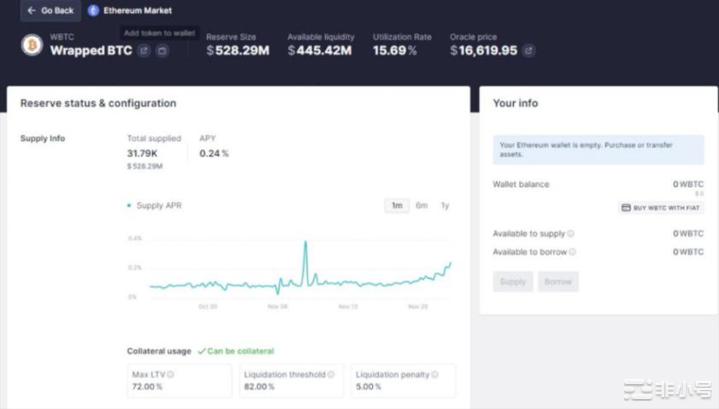The height and width of the screenshot is (409, 719).
Task: Click the Liquidation penalty value 5.00%
Action: [x=368, y=387]
